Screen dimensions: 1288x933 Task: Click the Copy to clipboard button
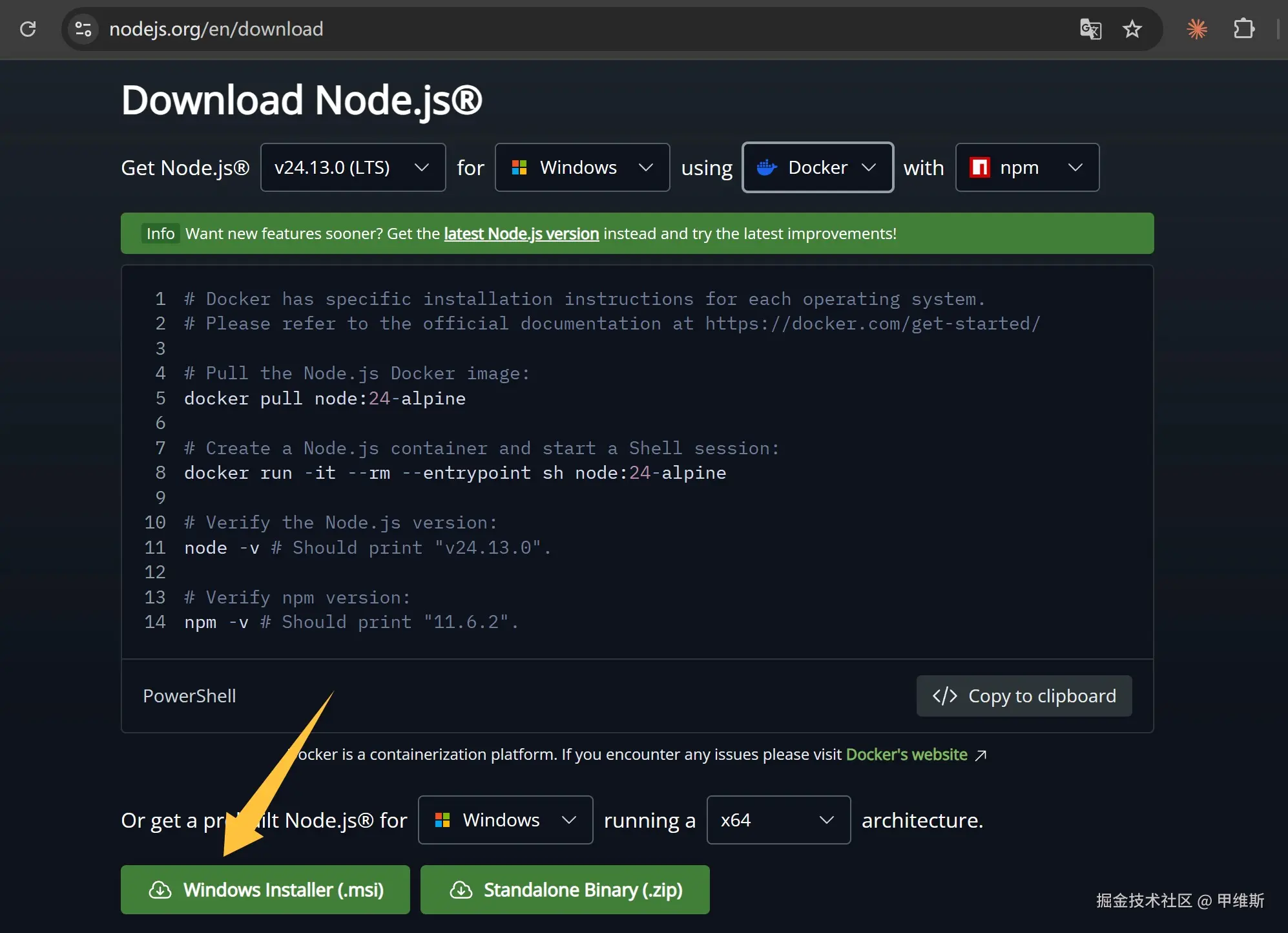(x=1024, y=696)
